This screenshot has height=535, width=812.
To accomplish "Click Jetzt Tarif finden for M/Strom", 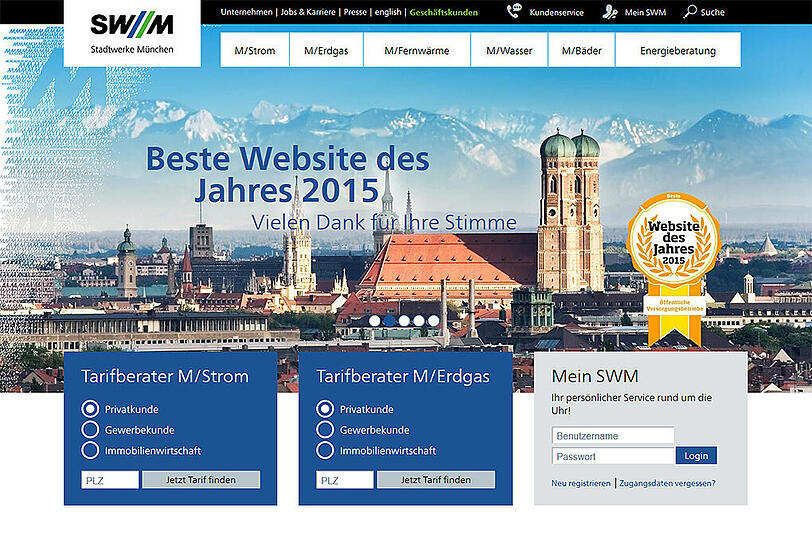I will tap(201, 480).
